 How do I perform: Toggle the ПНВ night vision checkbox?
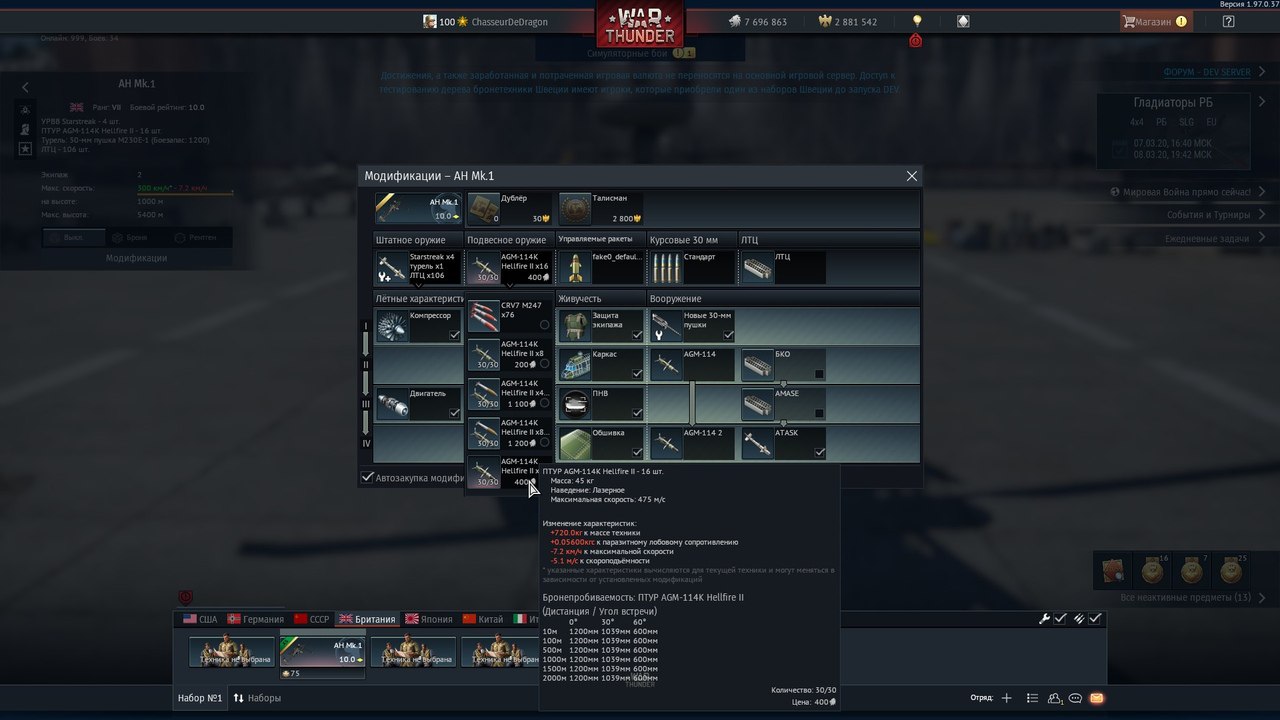637,413
